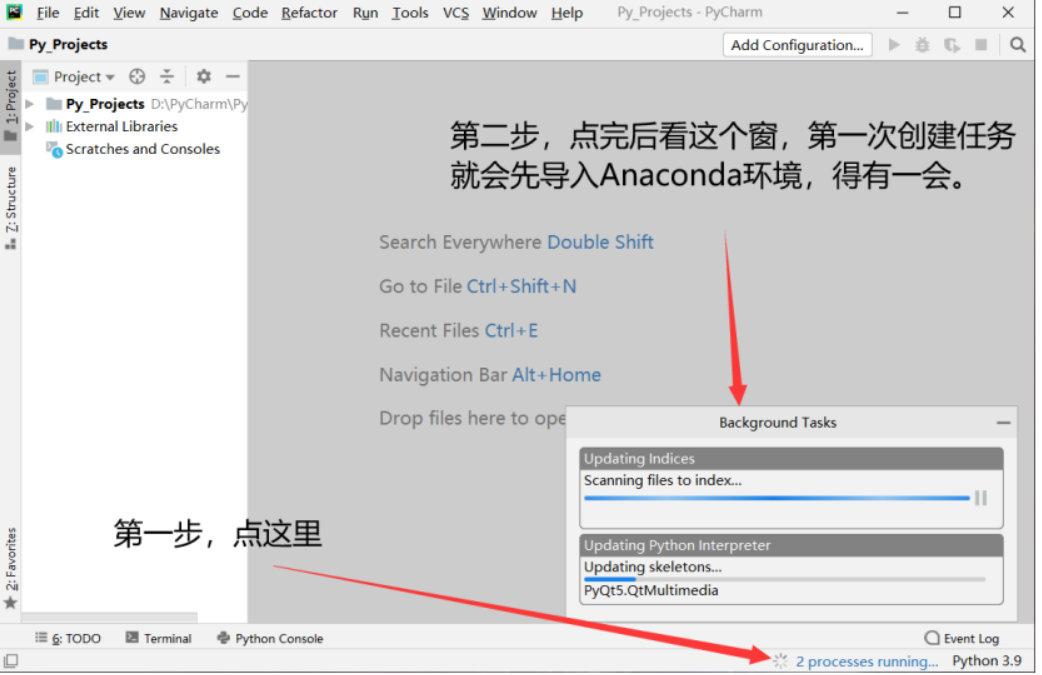
Task: Click the Scanning files to index text
Action: (663, 480)
